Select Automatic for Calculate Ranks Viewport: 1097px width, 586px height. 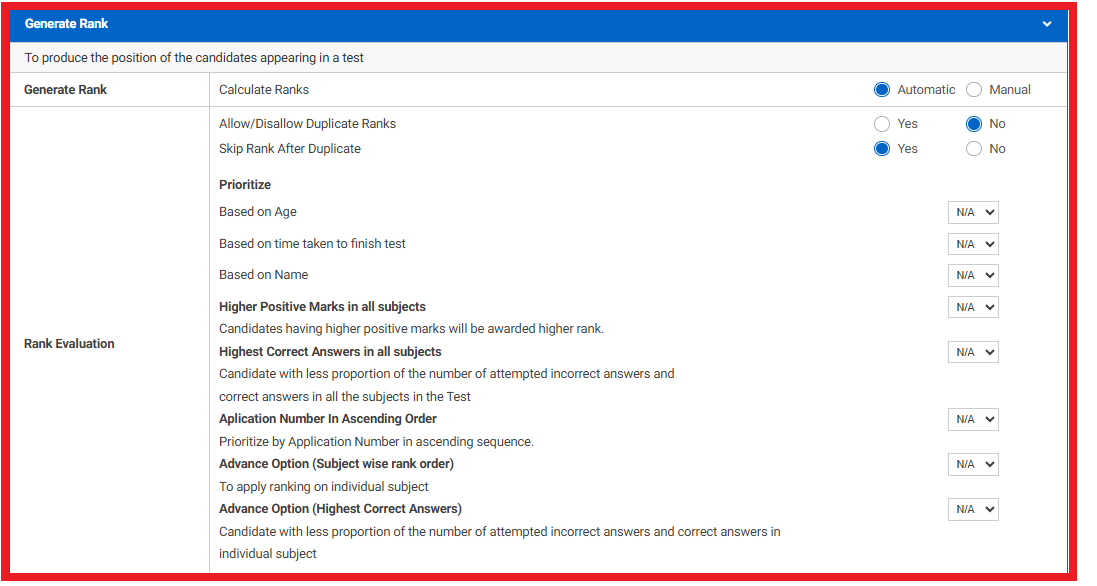(881, 90)
